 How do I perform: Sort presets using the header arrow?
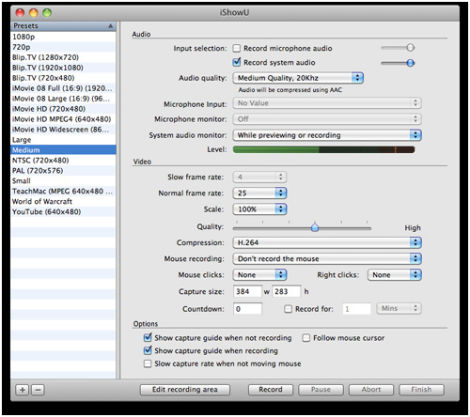pyautogui.click(x=110, y=26)
